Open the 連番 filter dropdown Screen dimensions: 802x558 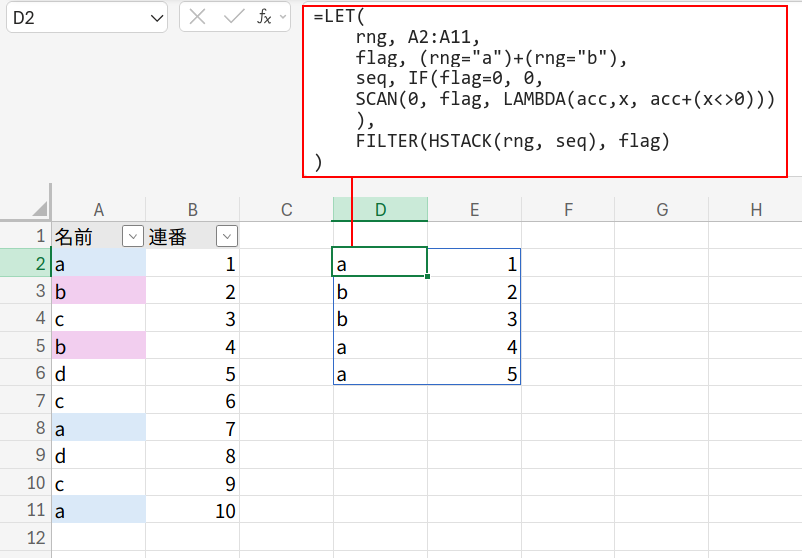(227, 237)
